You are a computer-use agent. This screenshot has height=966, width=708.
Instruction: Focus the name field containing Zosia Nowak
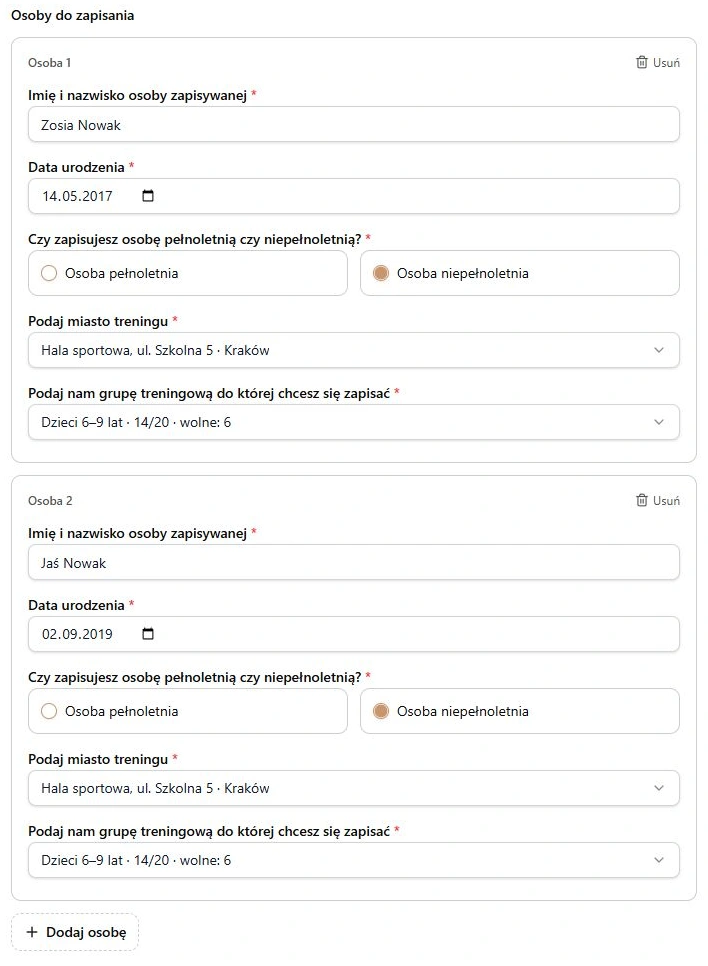point(354,124)
